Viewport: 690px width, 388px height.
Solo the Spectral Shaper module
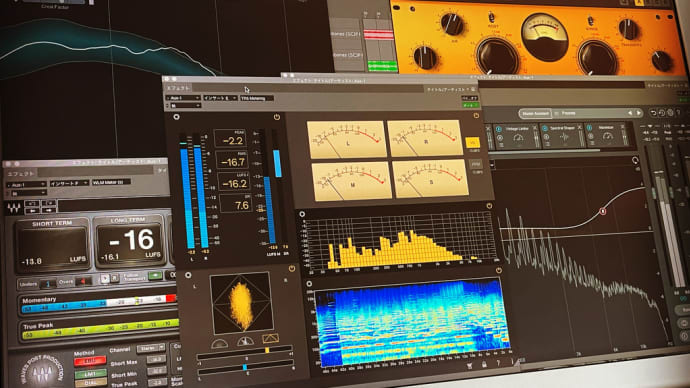(x=547, y=137)
